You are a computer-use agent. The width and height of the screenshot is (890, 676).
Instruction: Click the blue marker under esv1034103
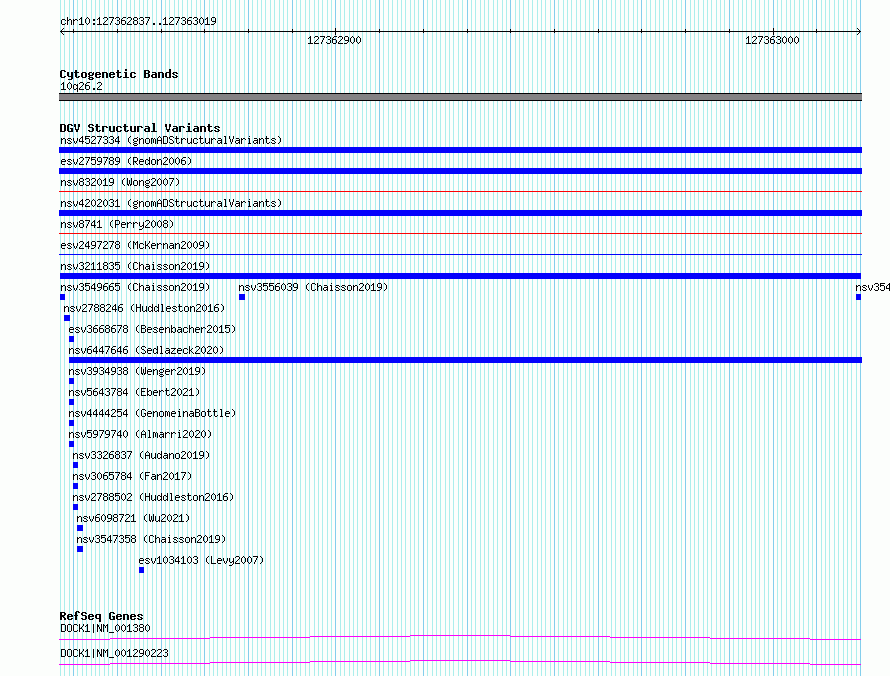point(141,570)
